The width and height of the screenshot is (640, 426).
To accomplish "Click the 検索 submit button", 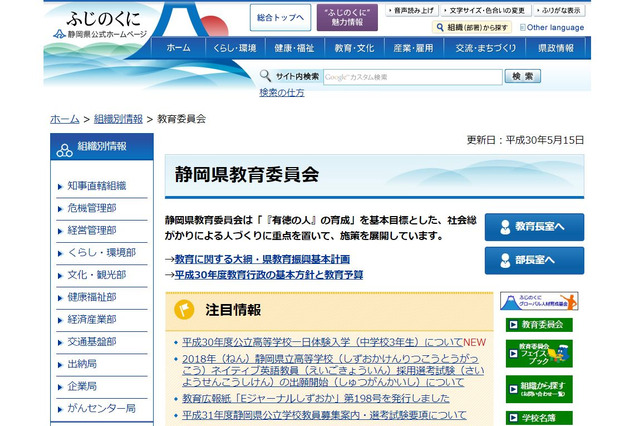I will tap(522, 76).
